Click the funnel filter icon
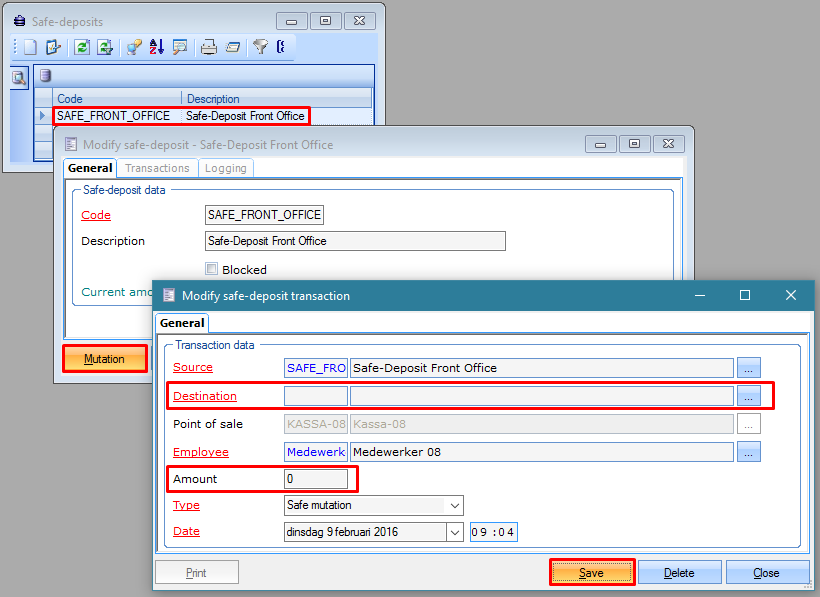This screenshot has height=597, width=820. click(x=260, y=47)
